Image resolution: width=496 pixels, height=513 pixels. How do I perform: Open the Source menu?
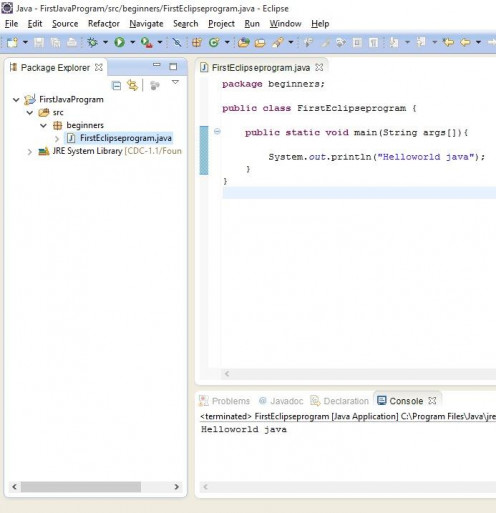[x=65, y=24]
